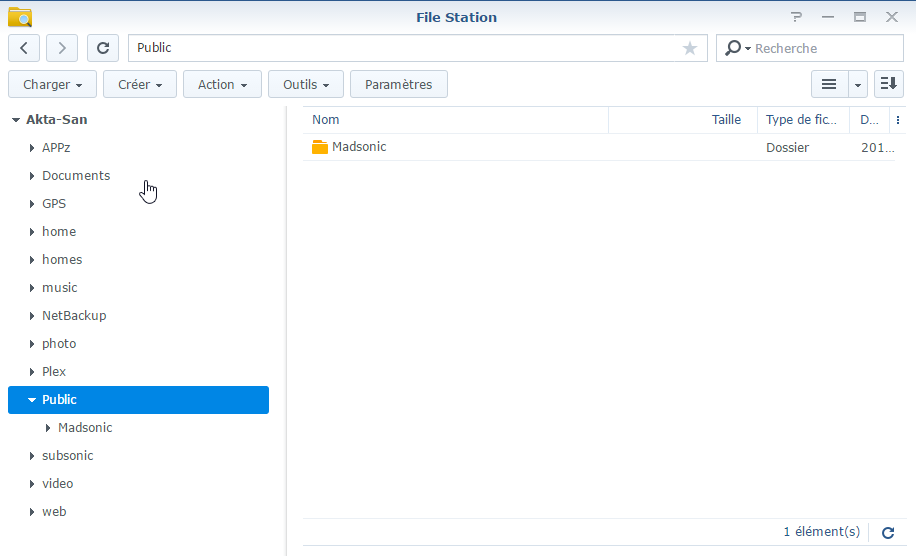Add Public folder to favorites star

coord(690,48)
